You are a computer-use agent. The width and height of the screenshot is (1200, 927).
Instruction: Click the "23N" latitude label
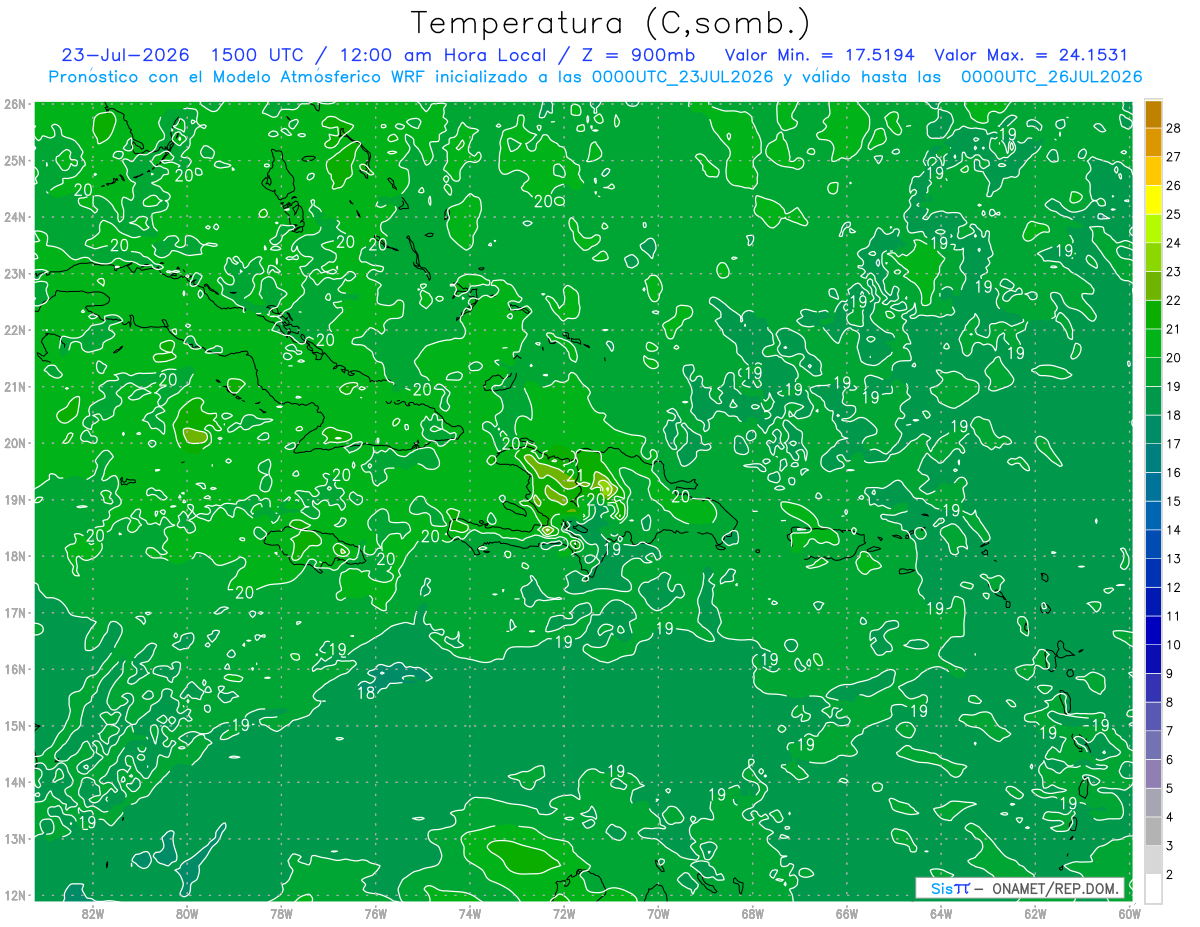(15, 273)
